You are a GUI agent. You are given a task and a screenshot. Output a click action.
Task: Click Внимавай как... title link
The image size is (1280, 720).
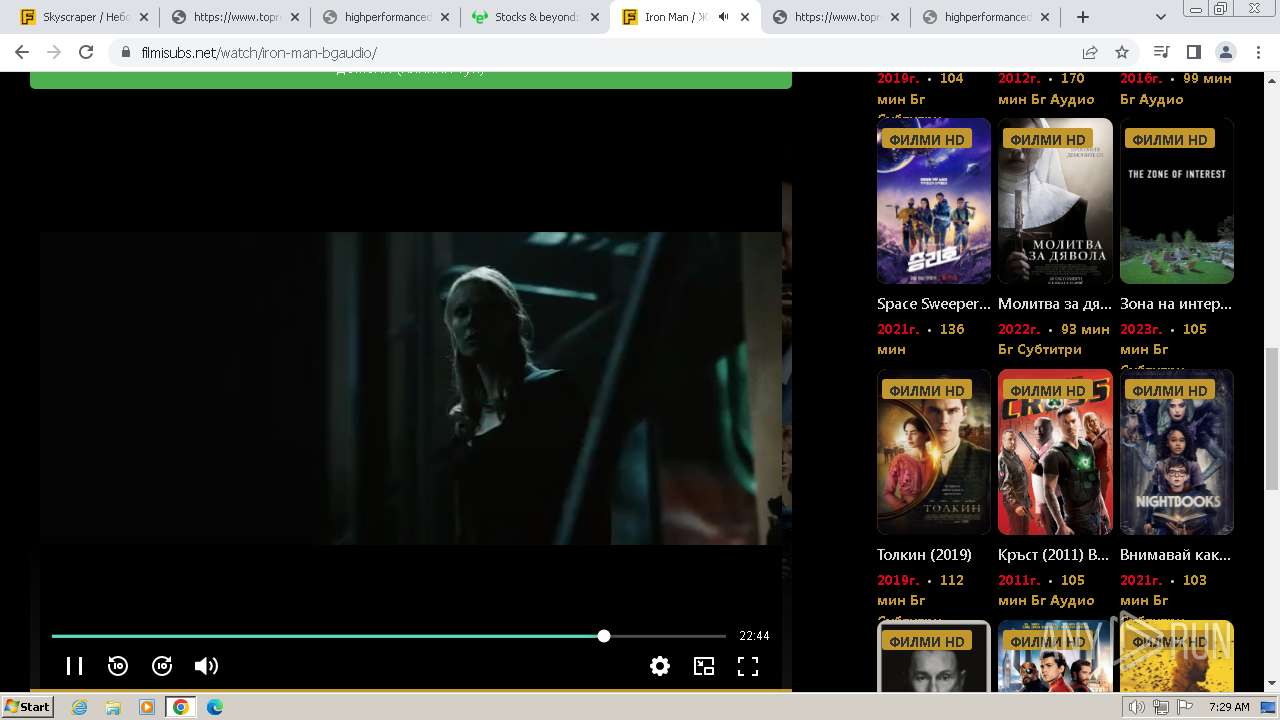(x=1176, y=554)
